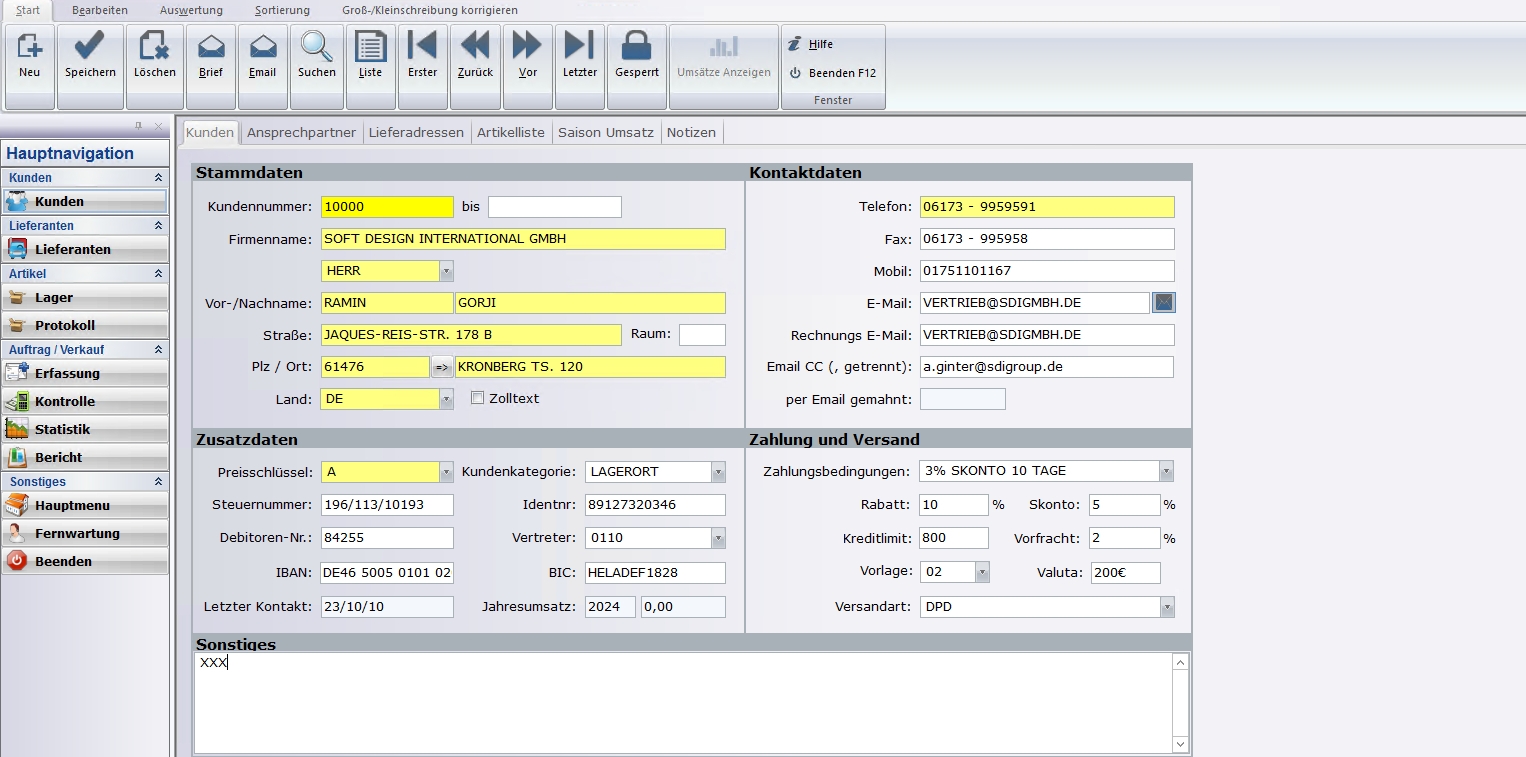Enable the Zolltext checkbox
The height and width of the screenshot is (757, 1526).
[478, 399]
